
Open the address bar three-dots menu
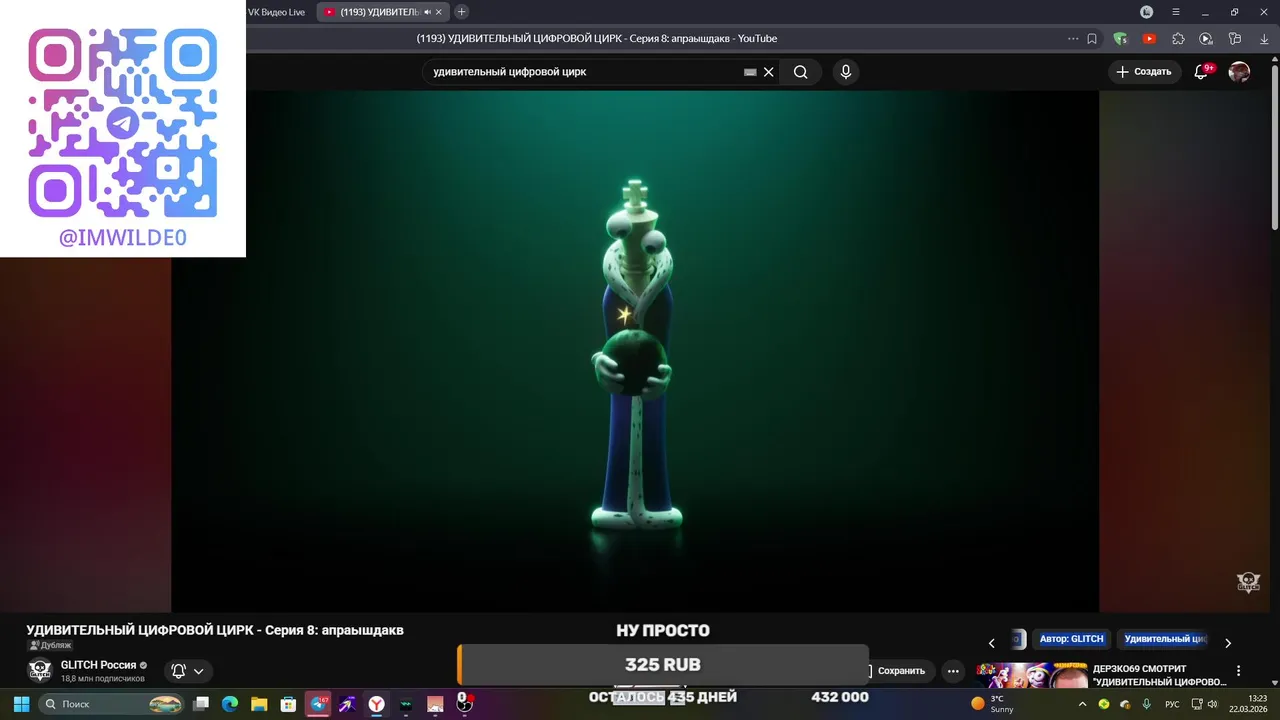click(1073, 39)
